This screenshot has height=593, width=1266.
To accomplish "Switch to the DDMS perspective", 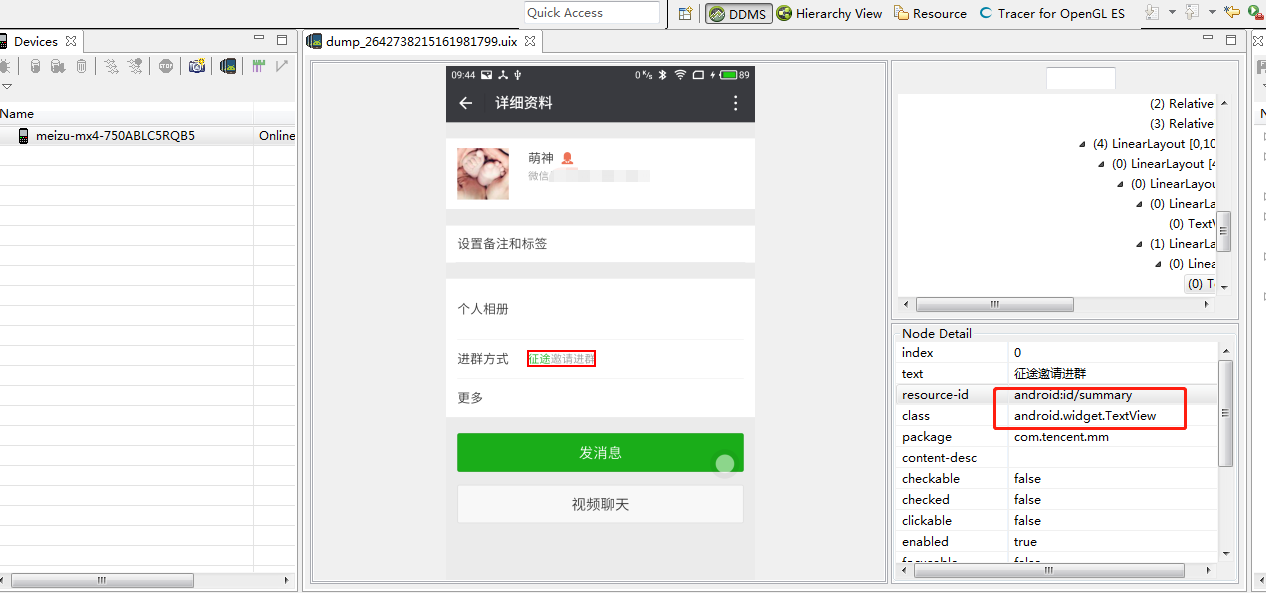I will (739, 13).
